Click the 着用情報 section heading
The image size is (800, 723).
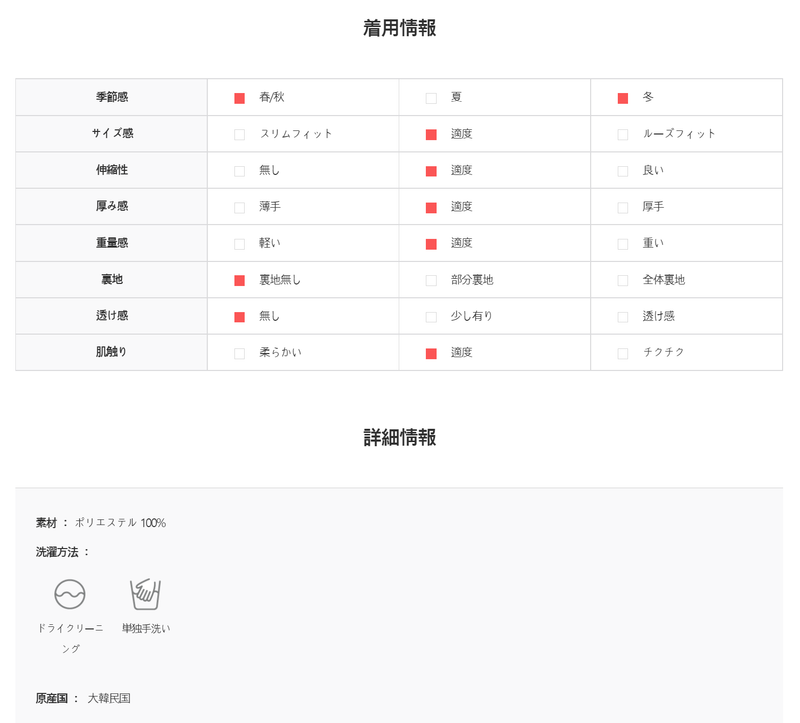click(399, 28)
